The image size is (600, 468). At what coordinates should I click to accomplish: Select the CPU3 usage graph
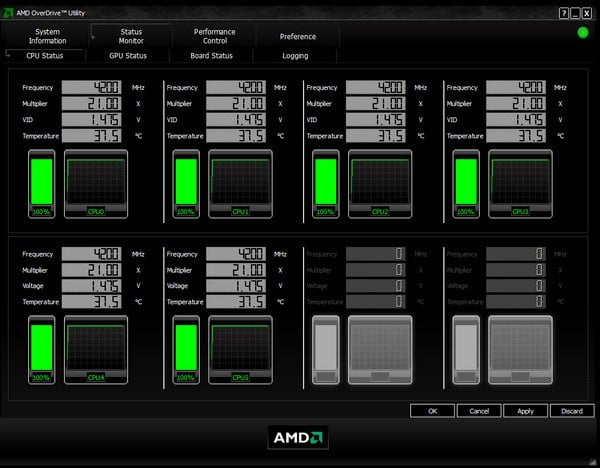pyautogui.click(x=520, y=184)
